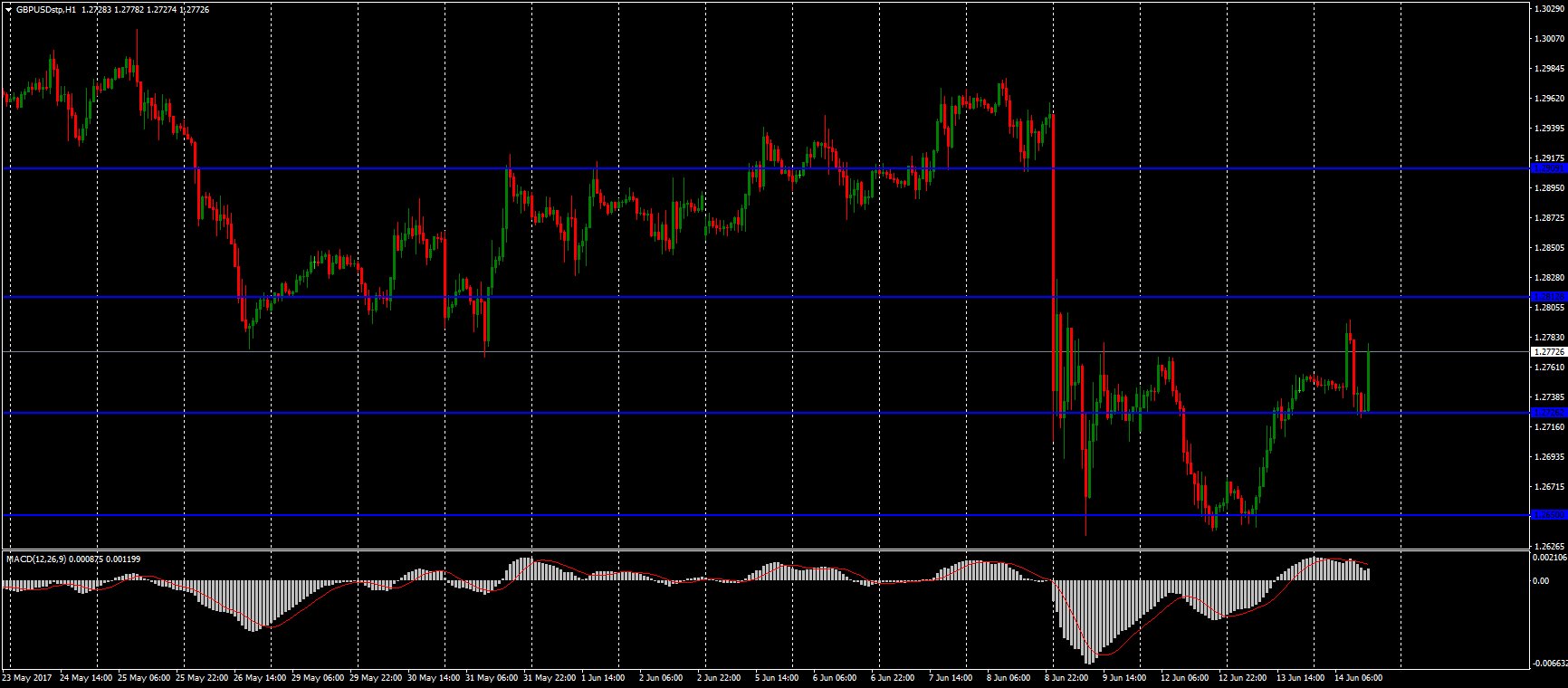Image resolution: width=1568 pixels, height=688 pixels.
Task: Click the open value 1.27283 in header
Action: coord(95,10)
